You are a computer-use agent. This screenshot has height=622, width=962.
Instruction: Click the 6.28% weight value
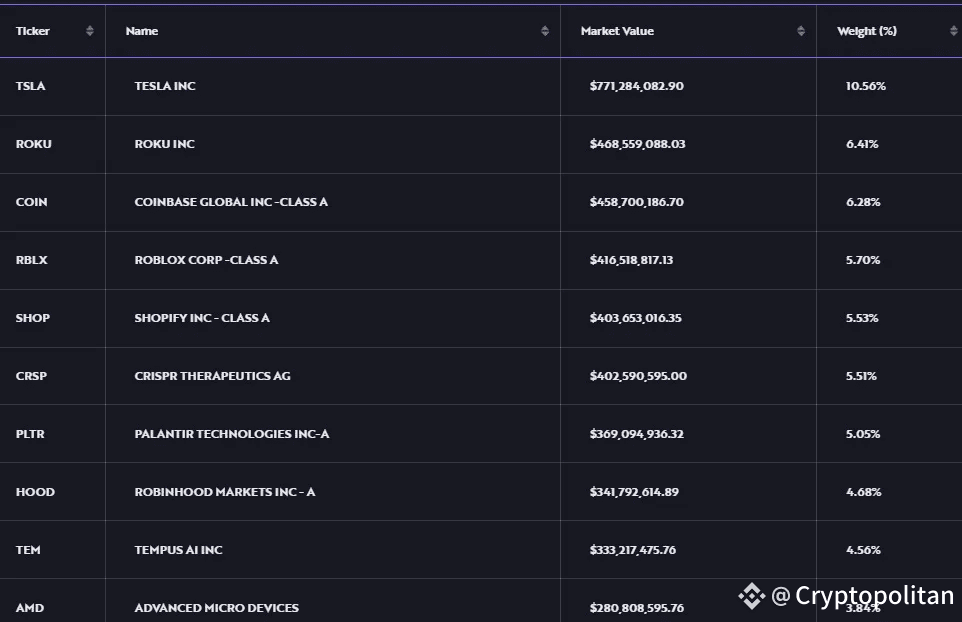(x=863, y=202)
